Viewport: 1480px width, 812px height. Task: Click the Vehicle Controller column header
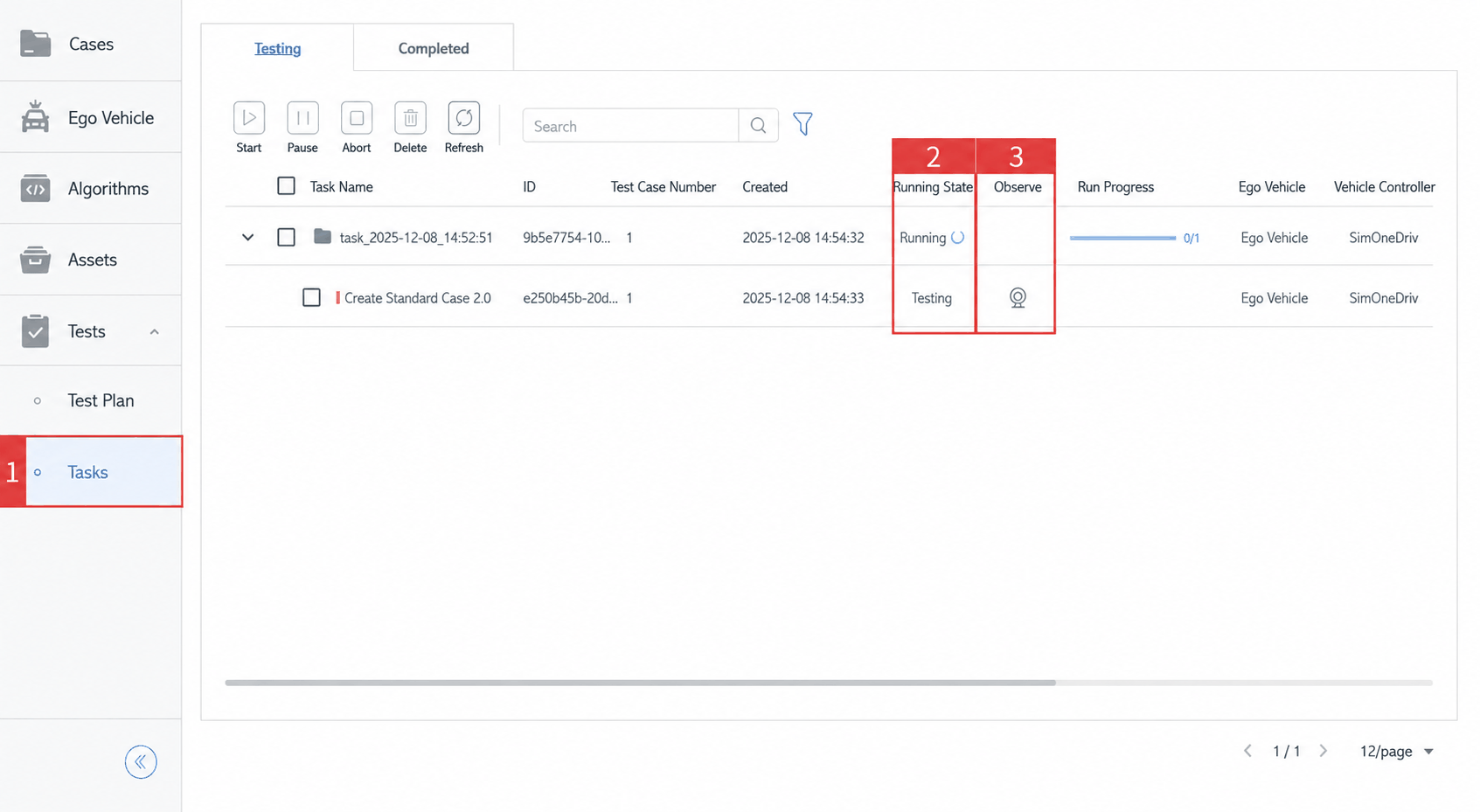click(1385, 187)
